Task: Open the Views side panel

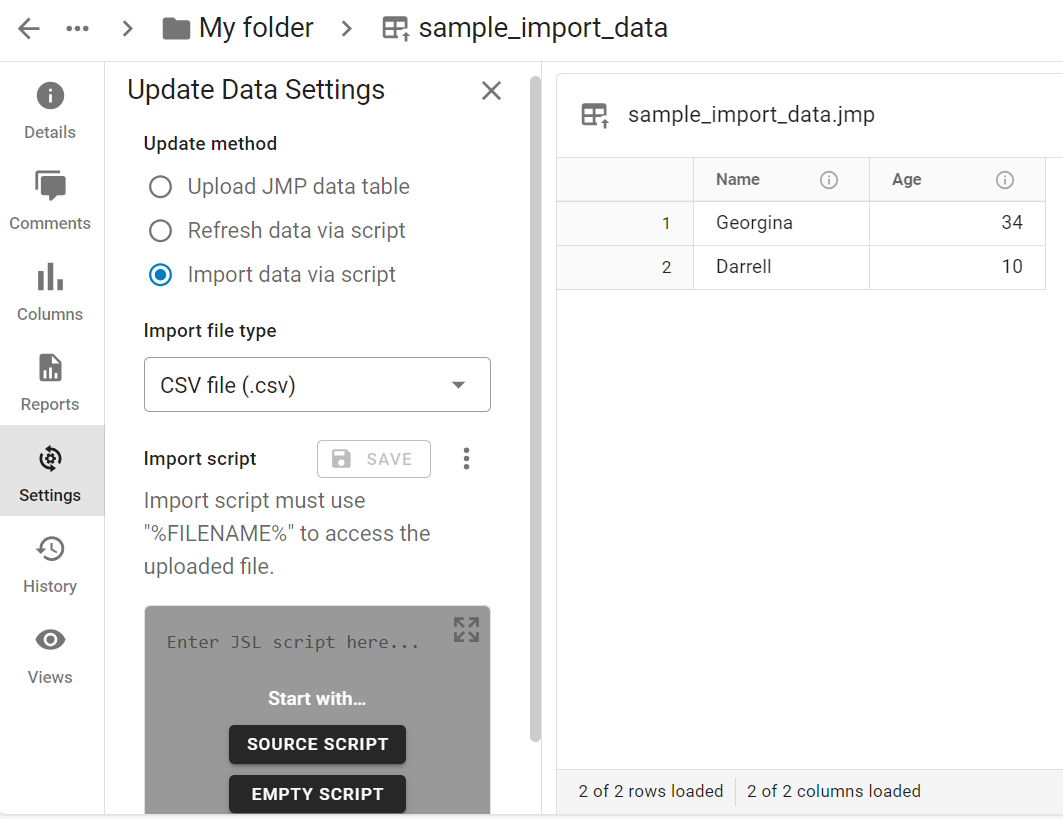Action: point(50,655)
